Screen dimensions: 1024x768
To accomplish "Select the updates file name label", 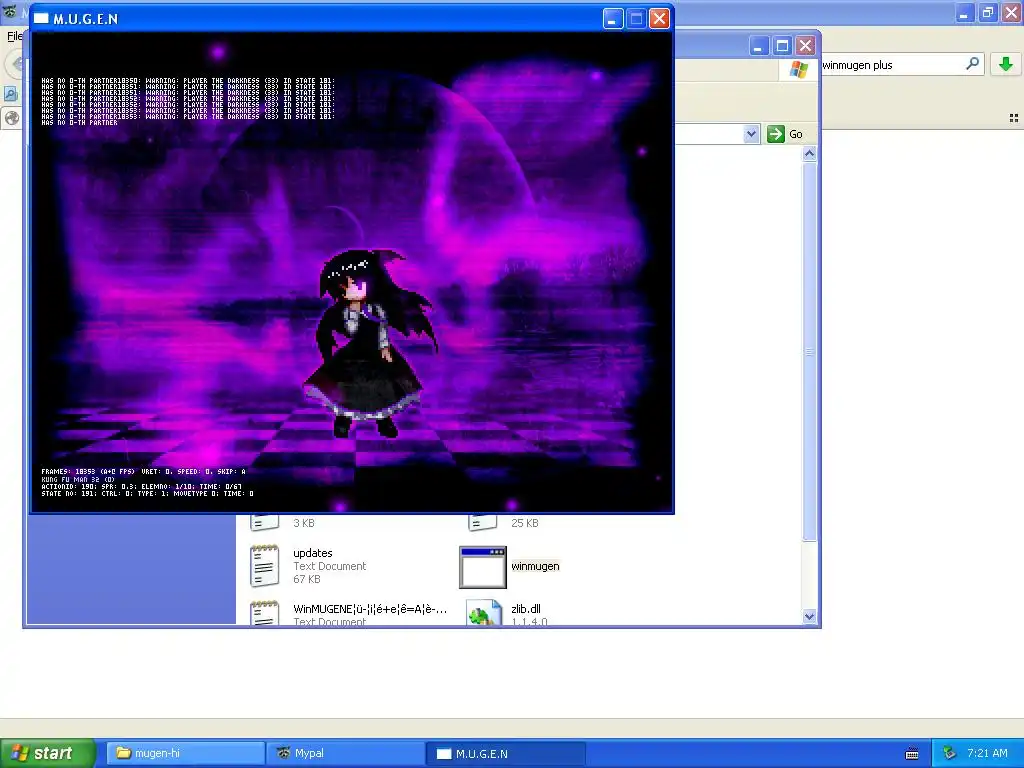I will [313, 553].
